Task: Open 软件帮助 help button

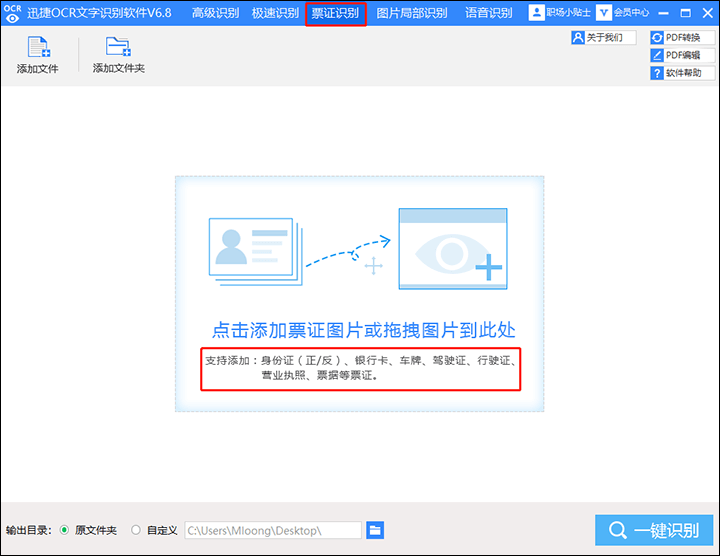Action: (682, 73)
